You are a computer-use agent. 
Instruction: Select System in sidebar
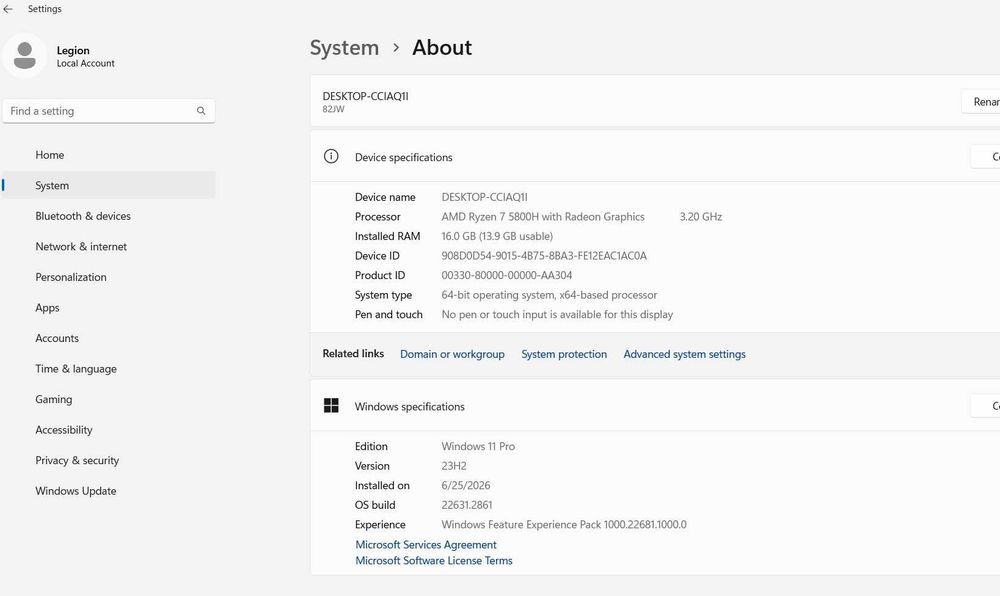coord(108,185)
